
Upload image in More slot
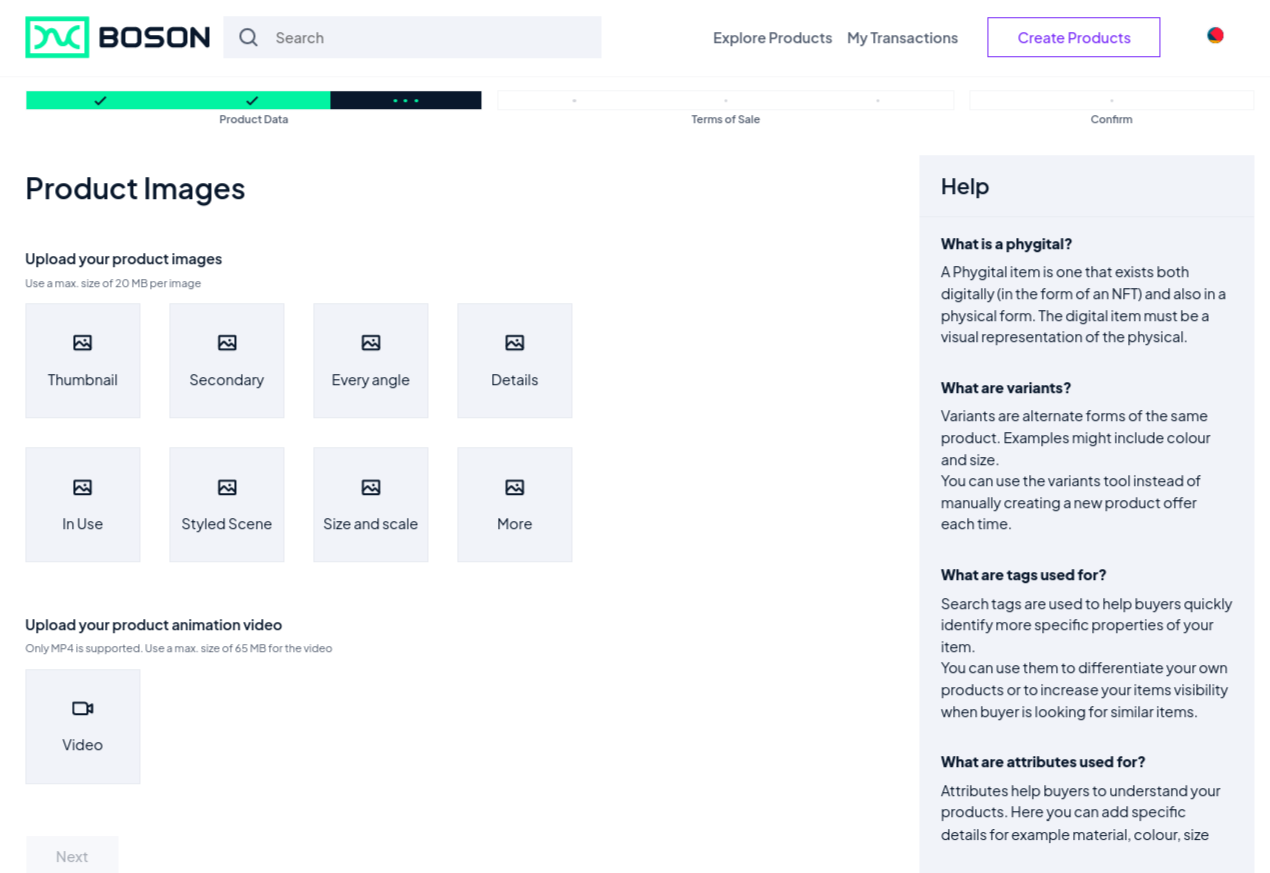(515, 505)
